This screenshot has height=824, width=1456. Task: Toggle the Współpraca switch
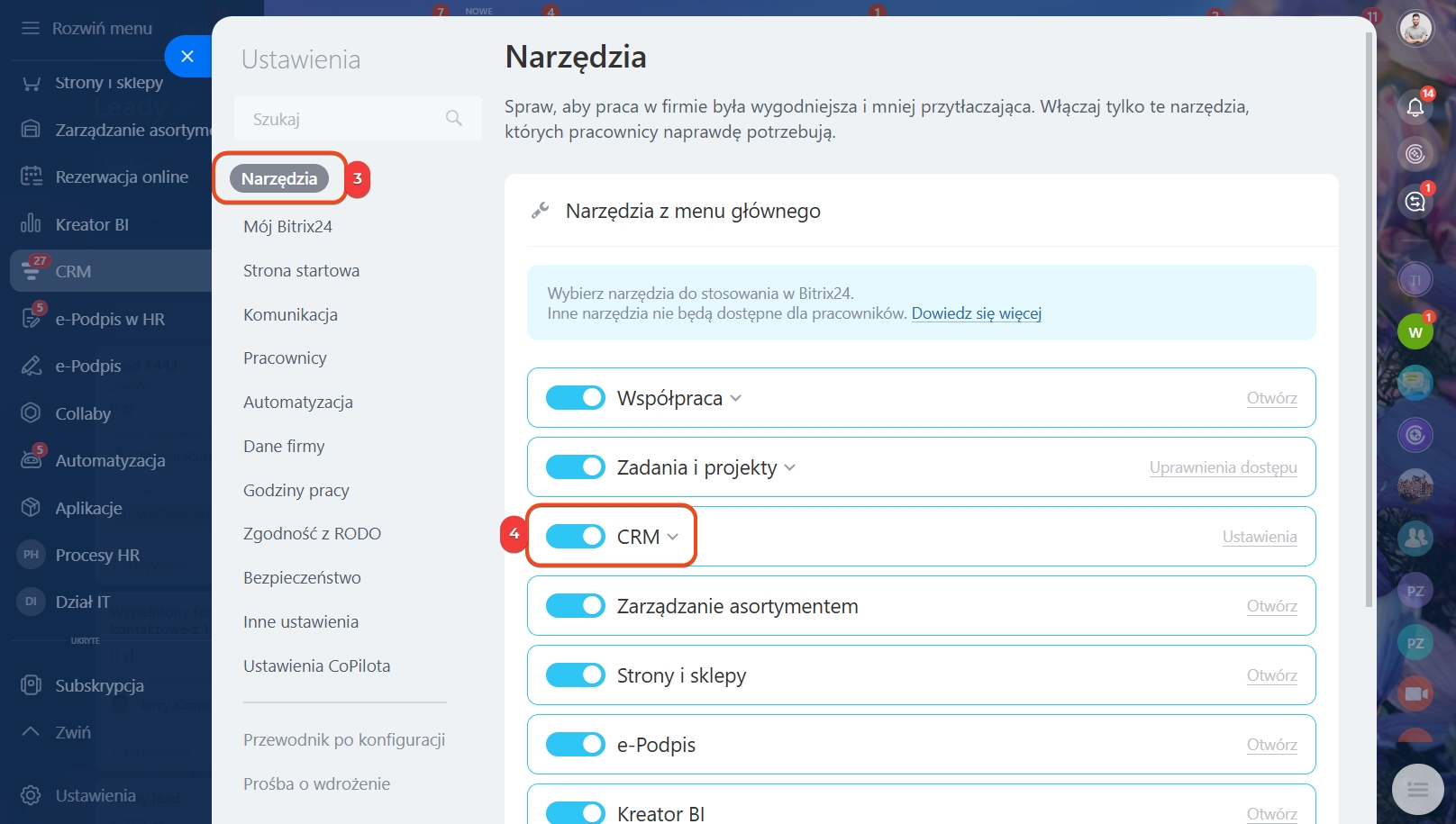pyautogui.click(x=575, y=397)
